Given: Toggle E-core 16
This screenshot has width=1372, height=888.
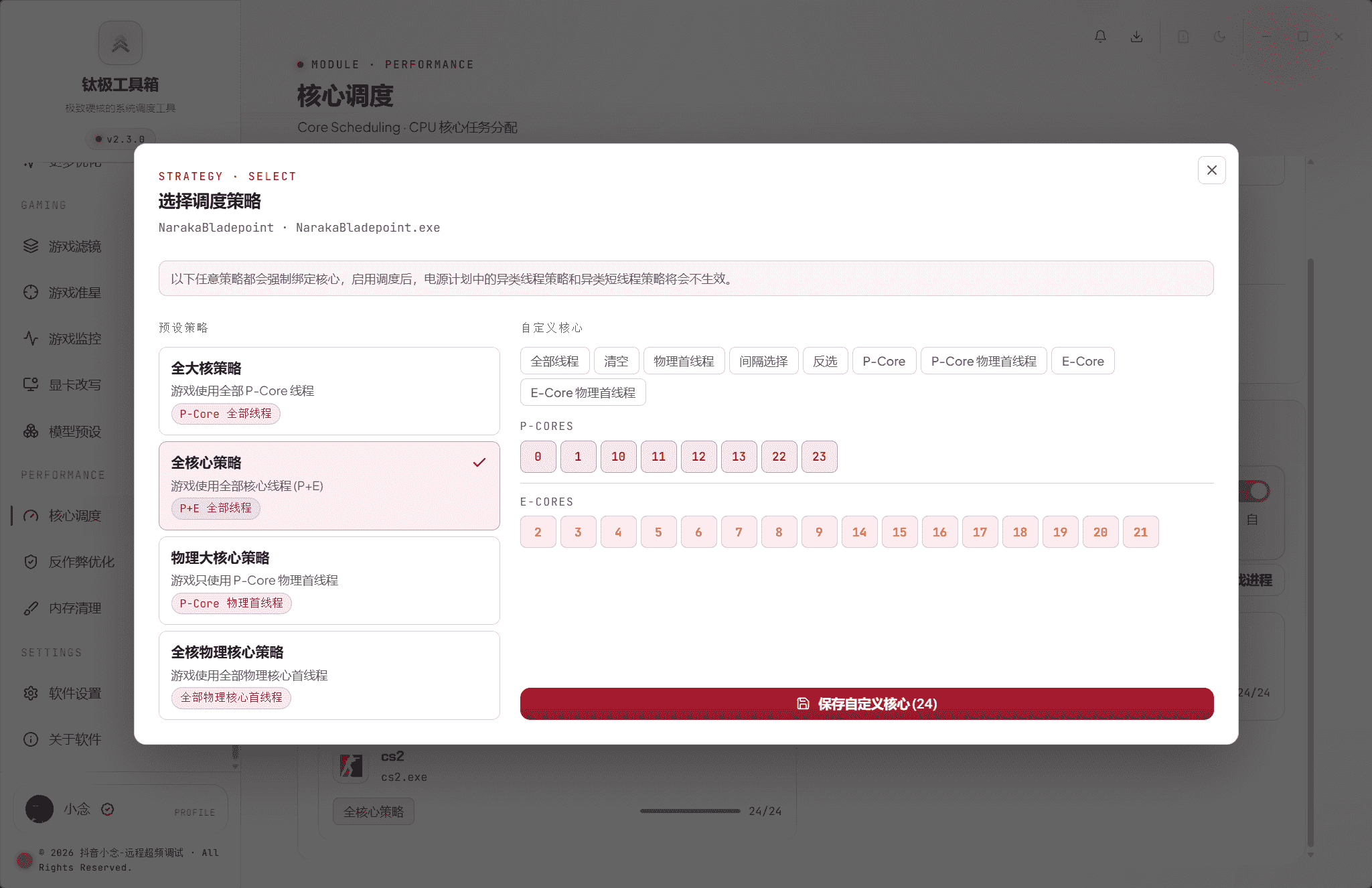Looking at the screenshot, I should pos(939,532).
